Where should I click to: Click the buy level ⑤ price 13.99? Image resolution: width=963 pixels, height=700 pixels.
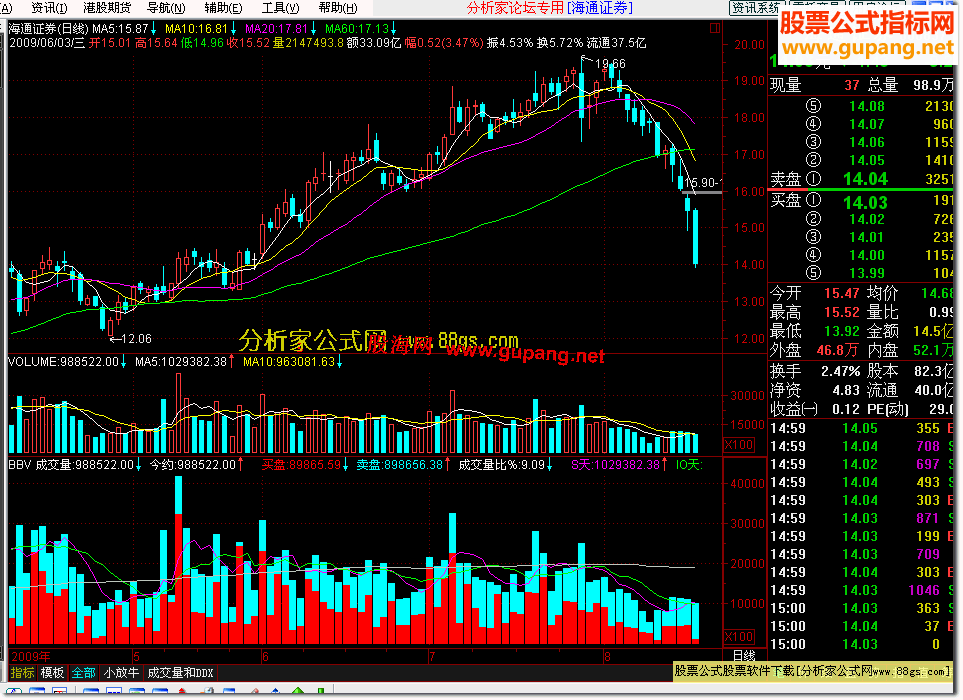[867, 273]
